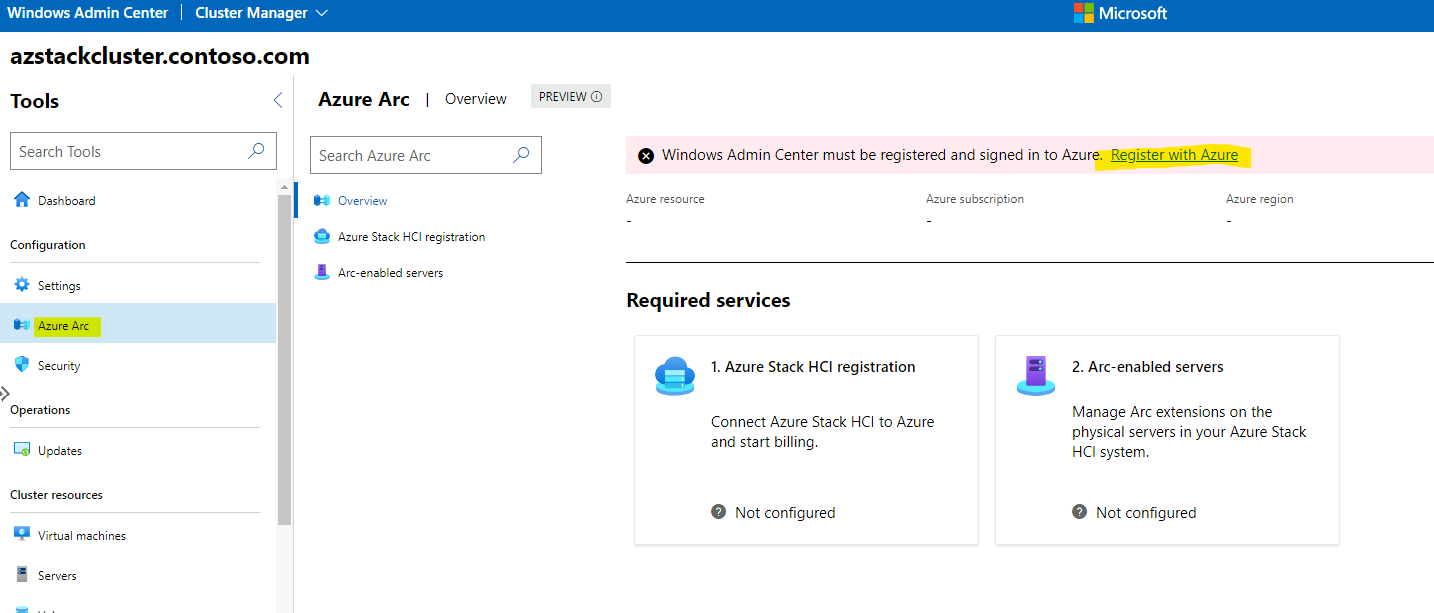Click the Microsoft logo in header

1083,13
